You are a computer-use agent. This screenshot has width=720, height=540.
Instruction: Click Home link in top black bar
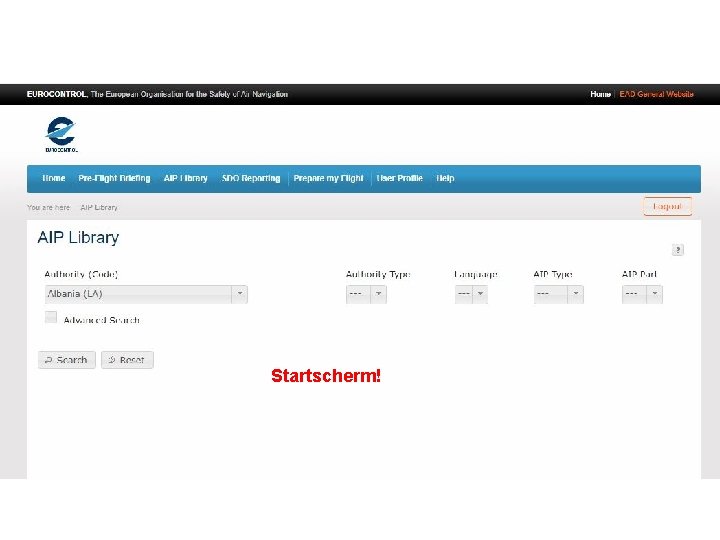click(x=600, y=94)
